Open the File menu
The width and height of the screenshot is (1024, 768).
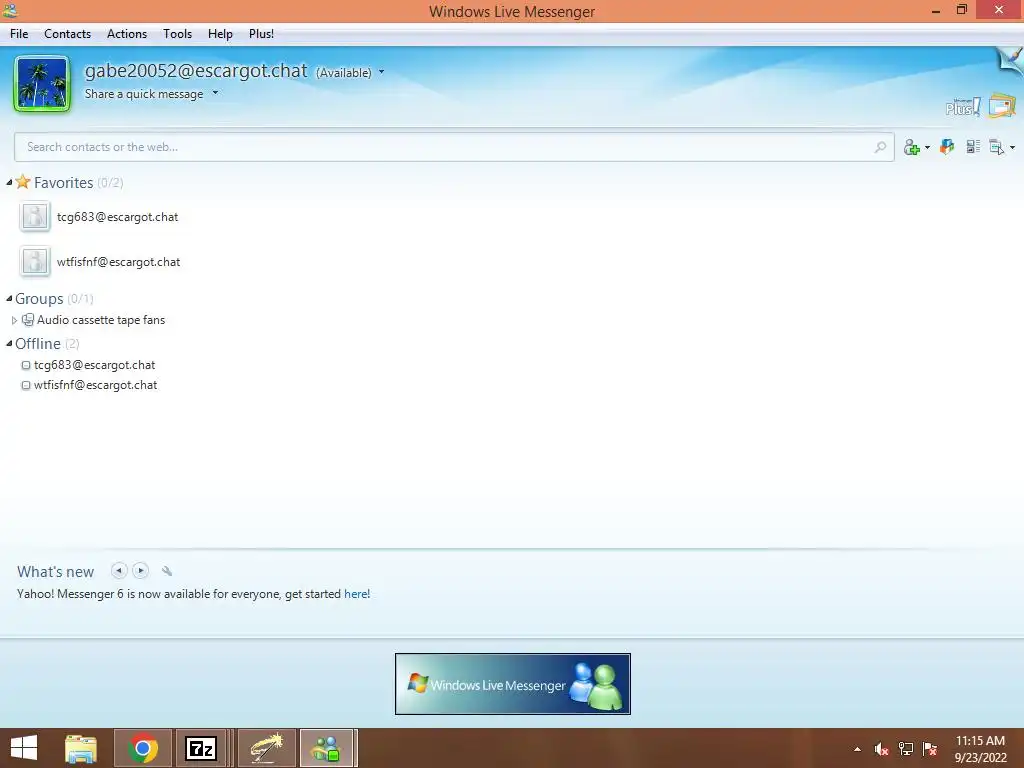(x=19, y=34)
